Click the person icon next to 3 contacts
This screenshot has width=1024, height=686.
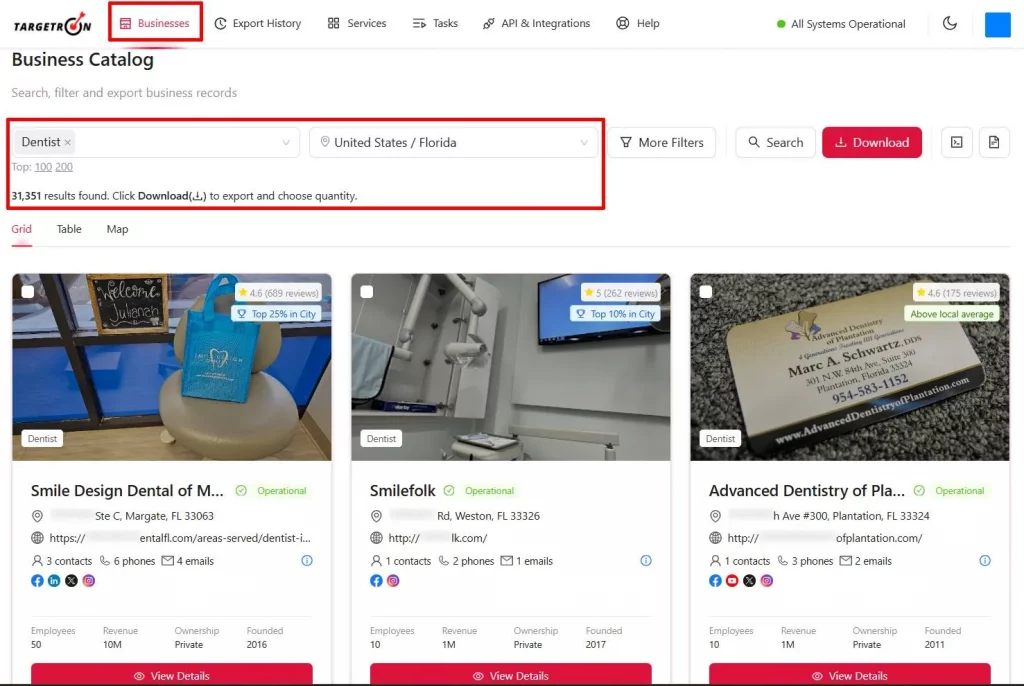pos(37,561)
